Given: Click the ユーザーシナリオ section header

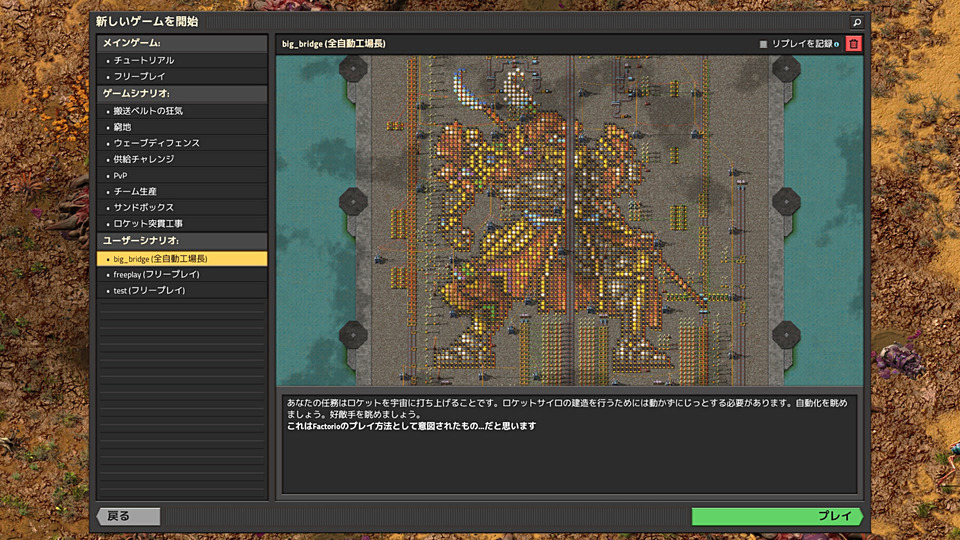Looking at the screenshot, I should tap(182, 241).
